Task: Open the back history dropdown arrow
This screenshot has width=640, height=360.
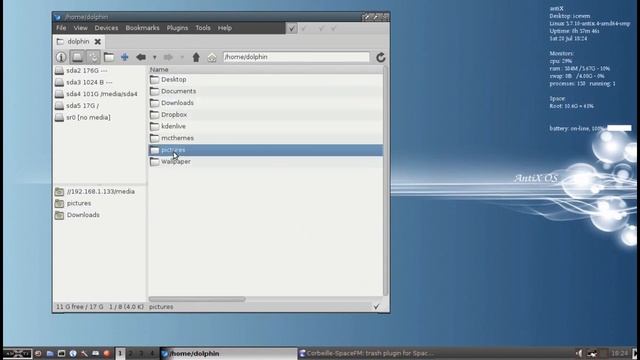Action: point(155,58)
